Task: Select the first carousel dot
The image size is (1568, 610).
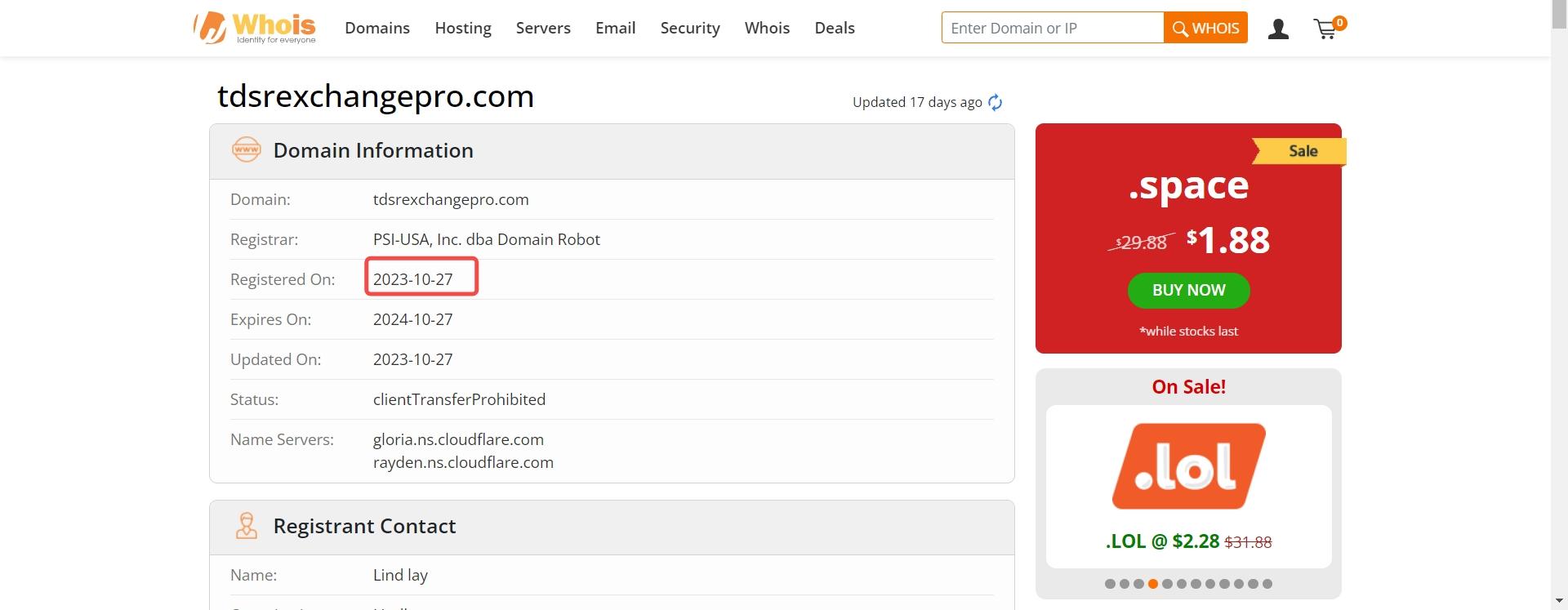Action: [x=1110, y=584]
